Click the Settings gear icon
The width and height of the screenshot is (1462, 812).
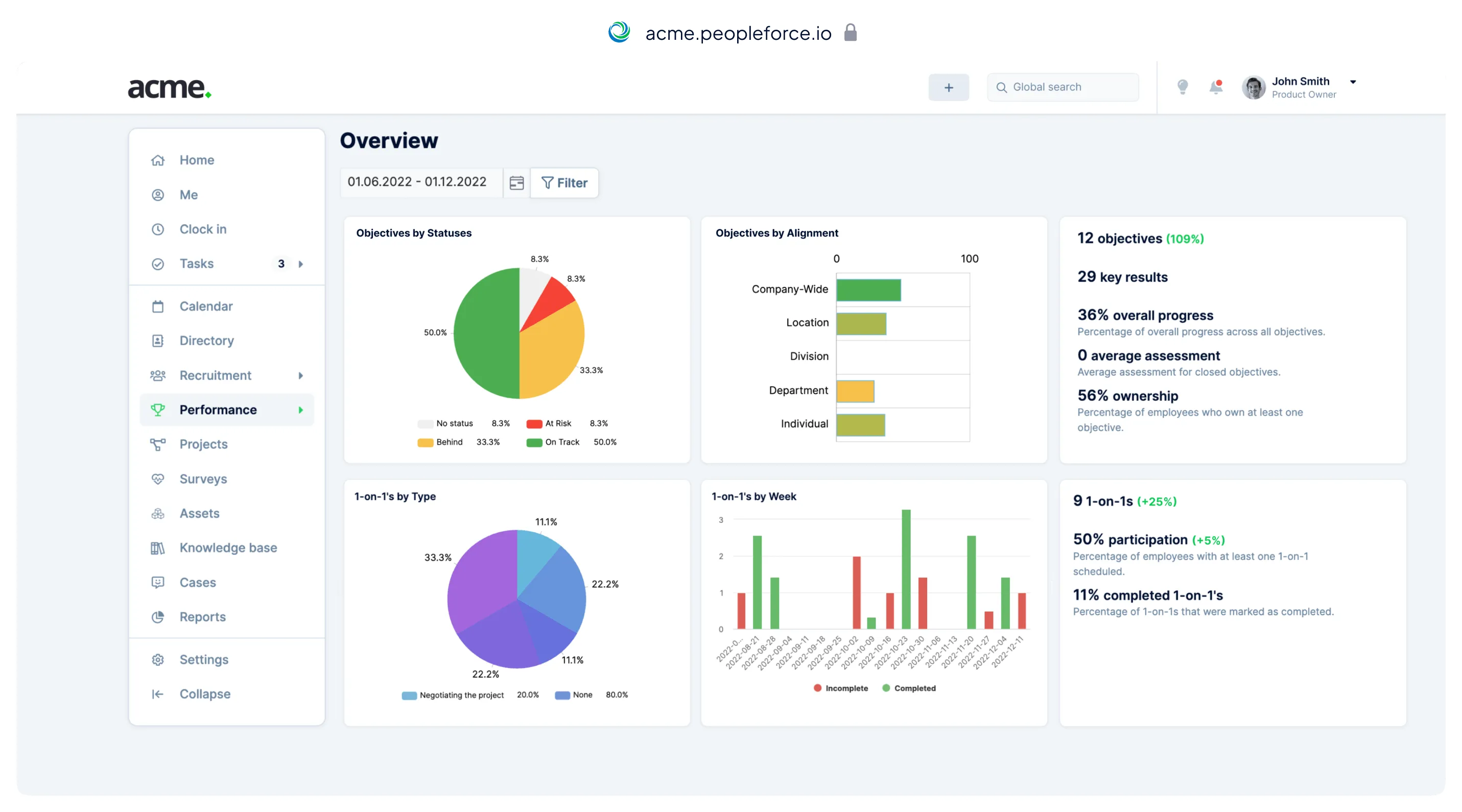point(158,659)
